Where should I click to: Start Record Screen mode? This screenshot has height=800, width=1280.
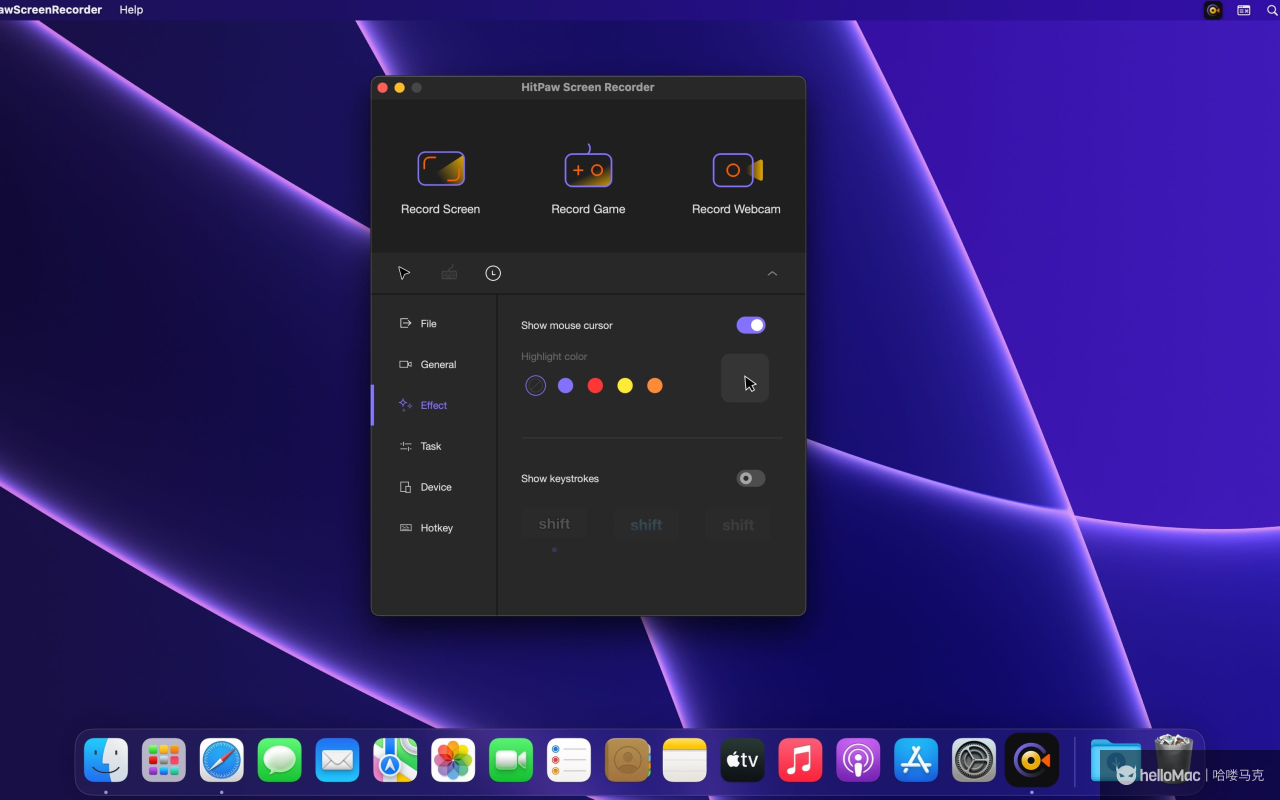(441, 182)
